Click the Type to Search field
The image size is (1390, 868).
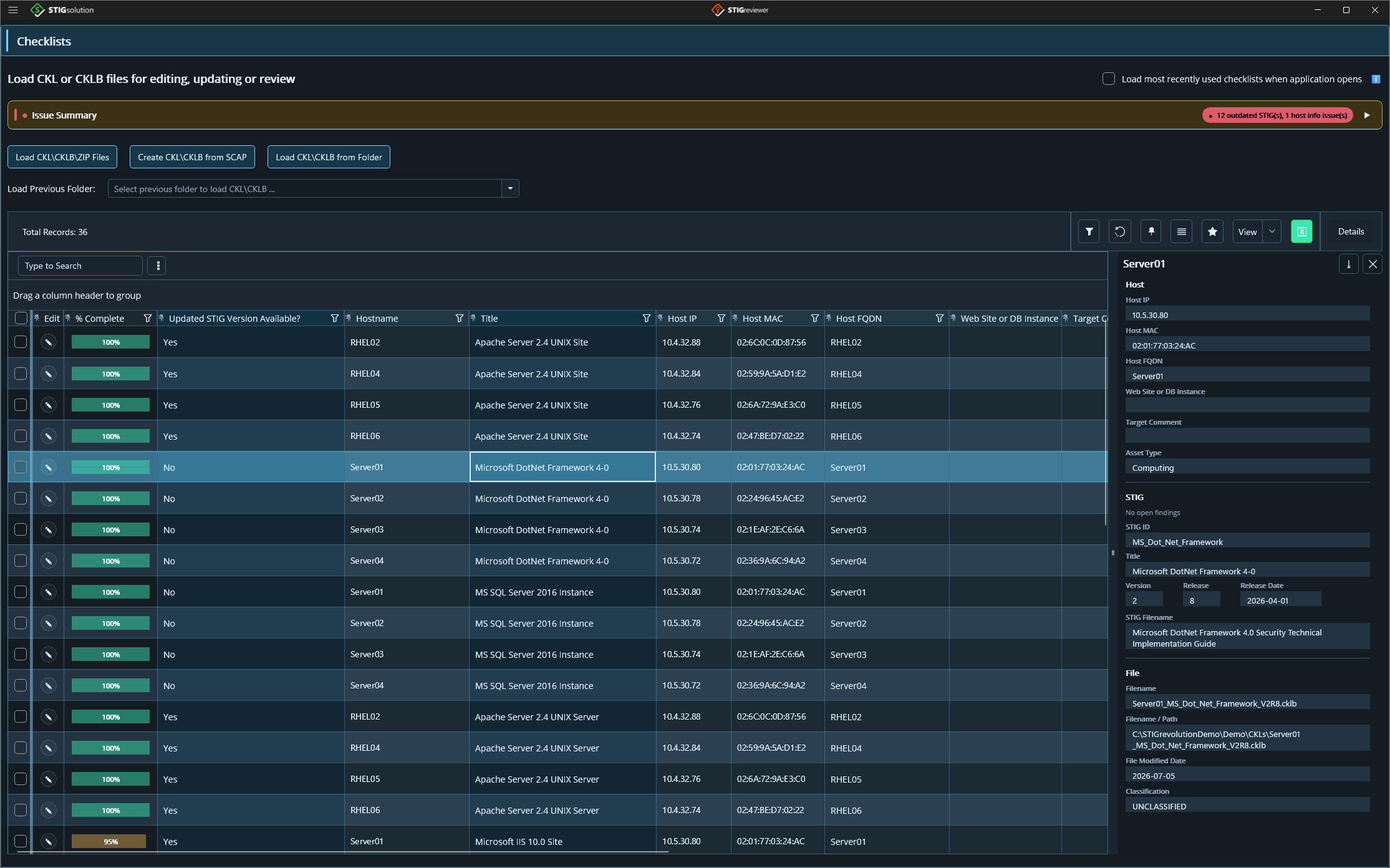click(80, 266)
